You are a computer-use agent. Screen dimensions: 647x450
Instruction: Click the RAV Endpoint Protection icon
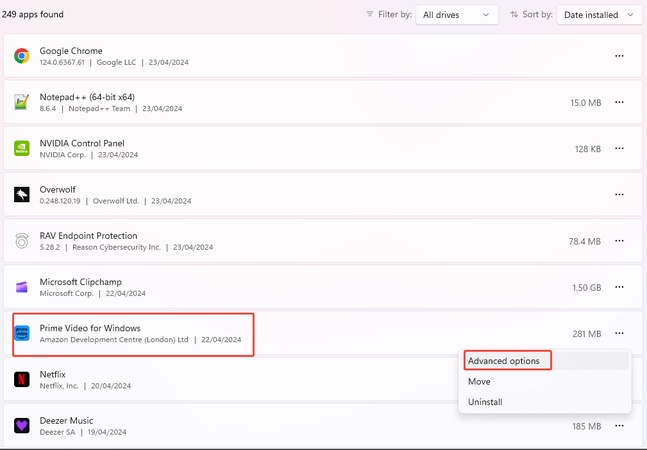point(21,240)
